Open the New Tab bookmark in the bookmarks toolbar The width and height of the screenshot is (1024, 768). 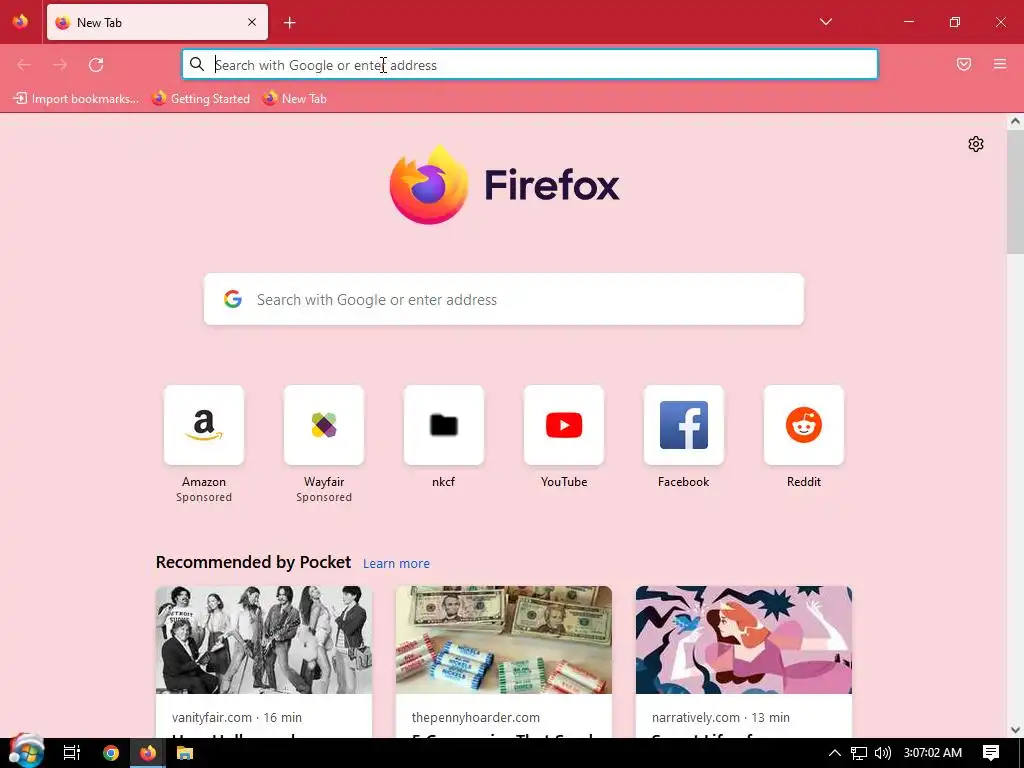(x=295, y=99)
